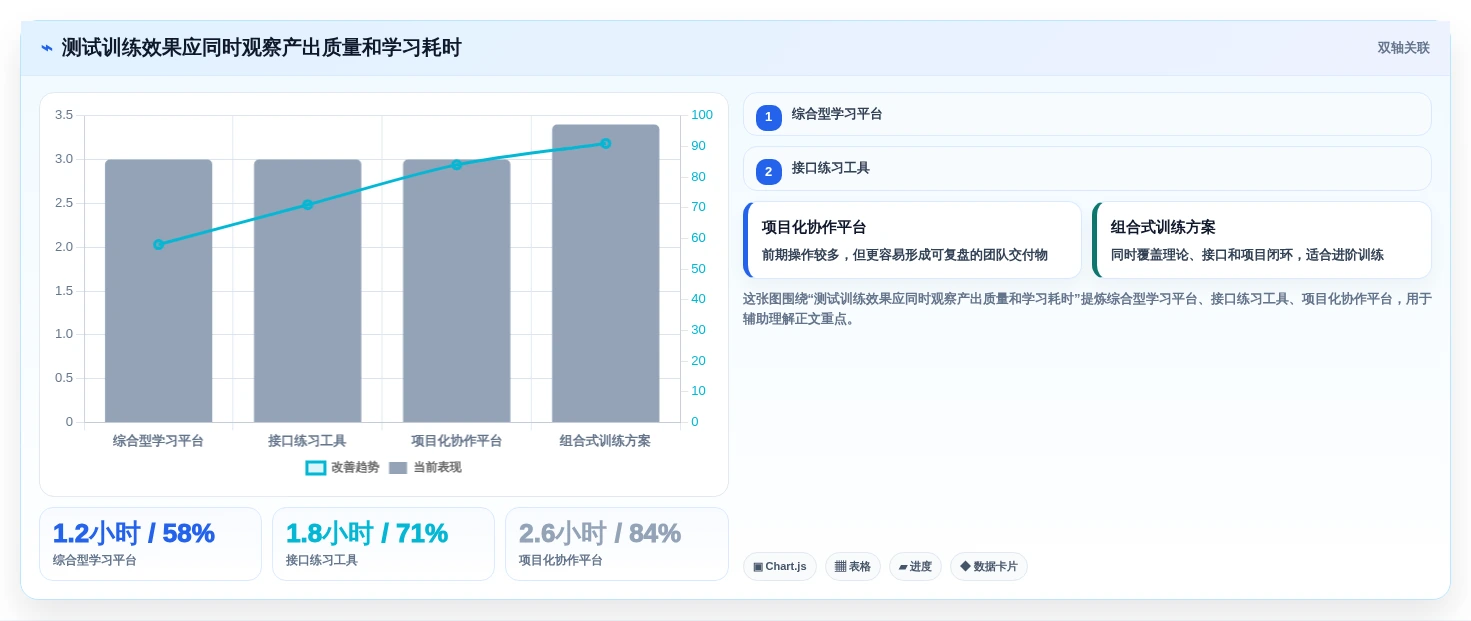Click the Chart.js tag
Screen dimensions: 1471x621
coord(779,566)
